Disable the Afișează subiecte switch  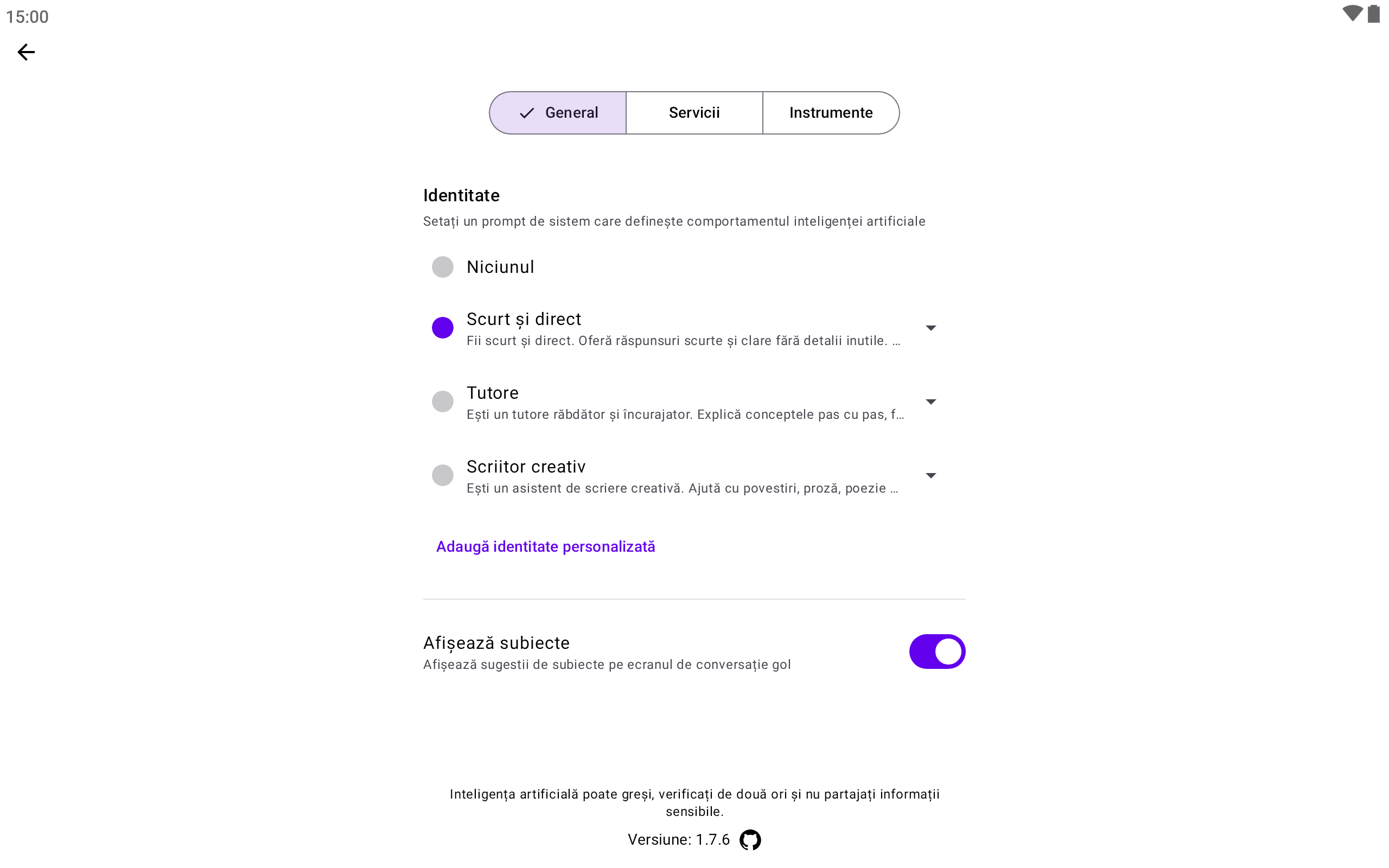click(x=936, y=652)
